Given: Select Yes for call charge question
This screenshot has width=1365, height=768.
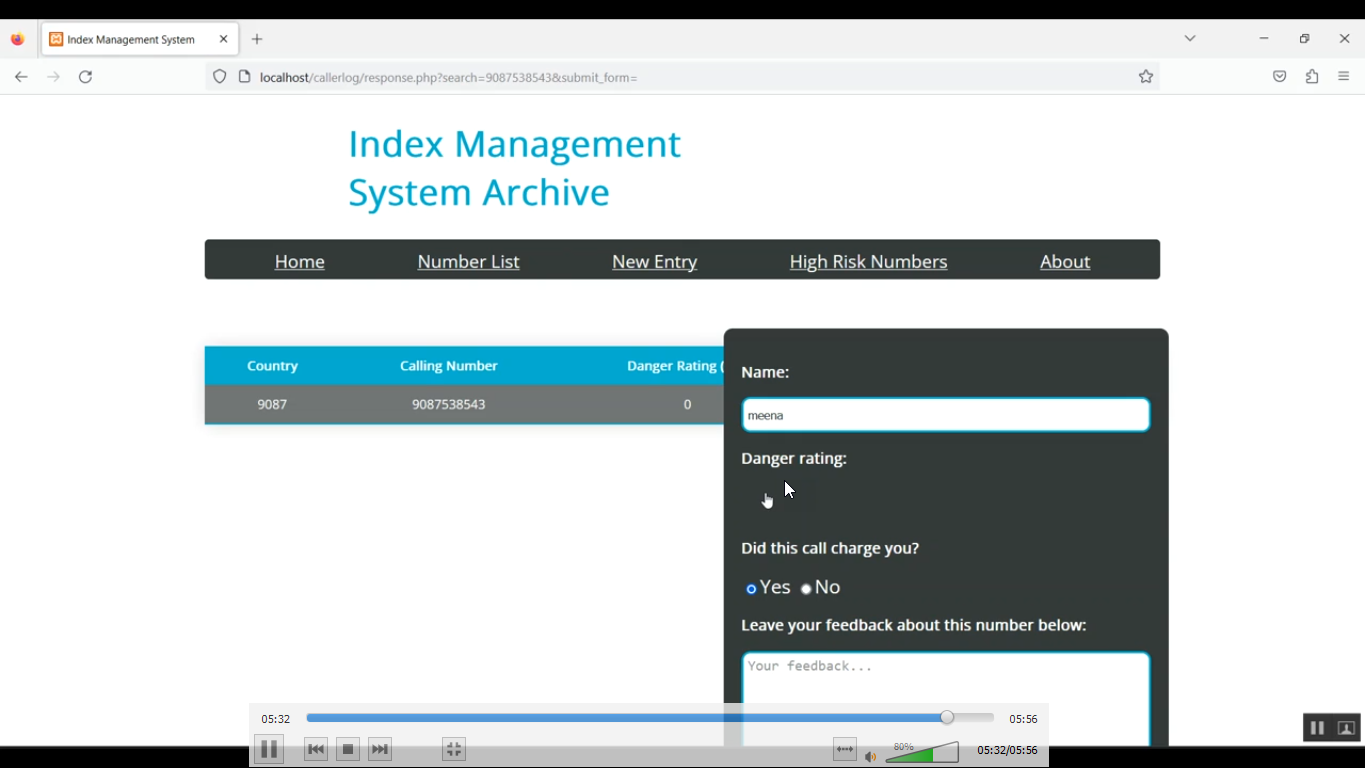Looking at the screenshot, I should pos(752,589).
